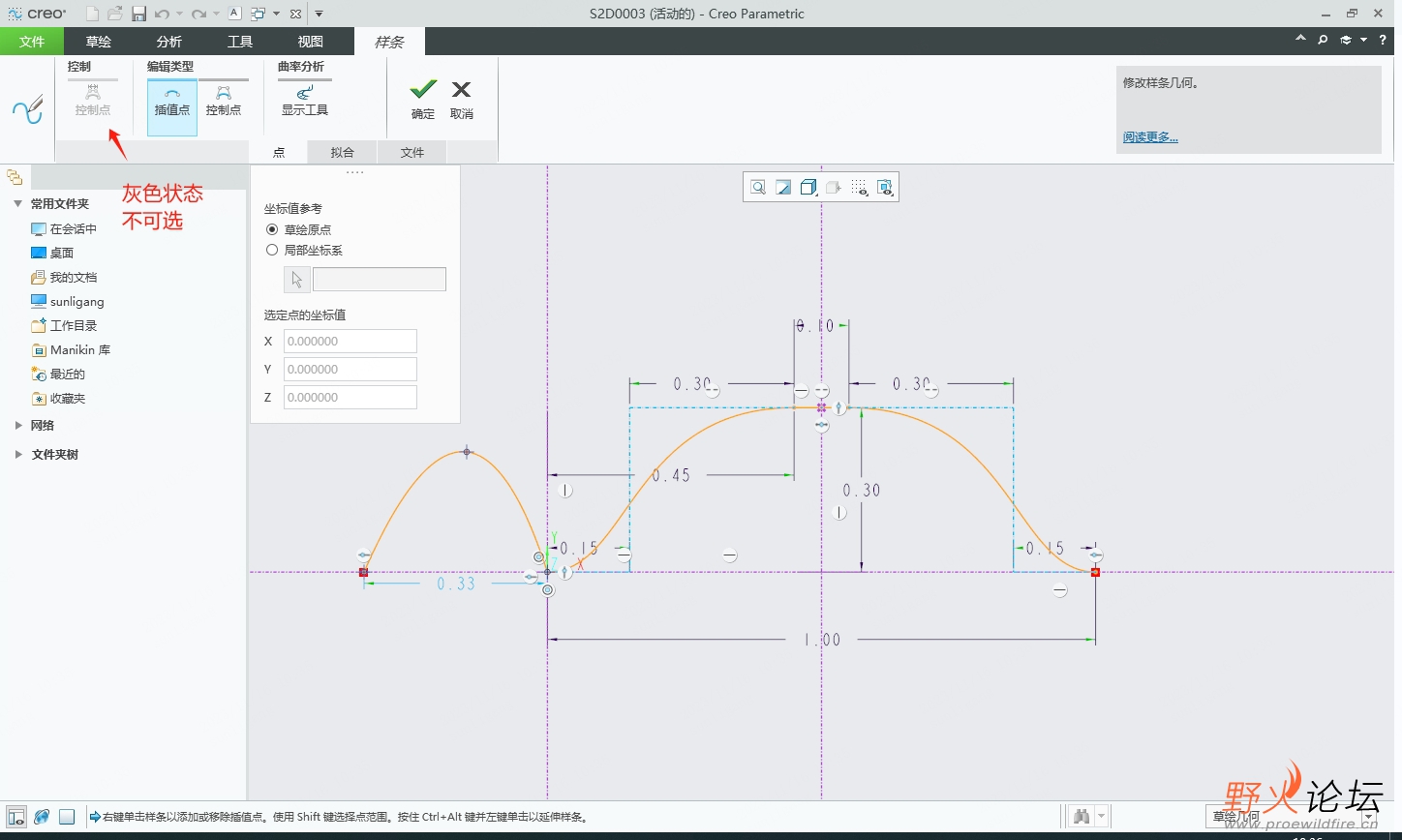
Task: Click the Z coordinate value field
Action: pyautogui.click(x=350, y=397)
